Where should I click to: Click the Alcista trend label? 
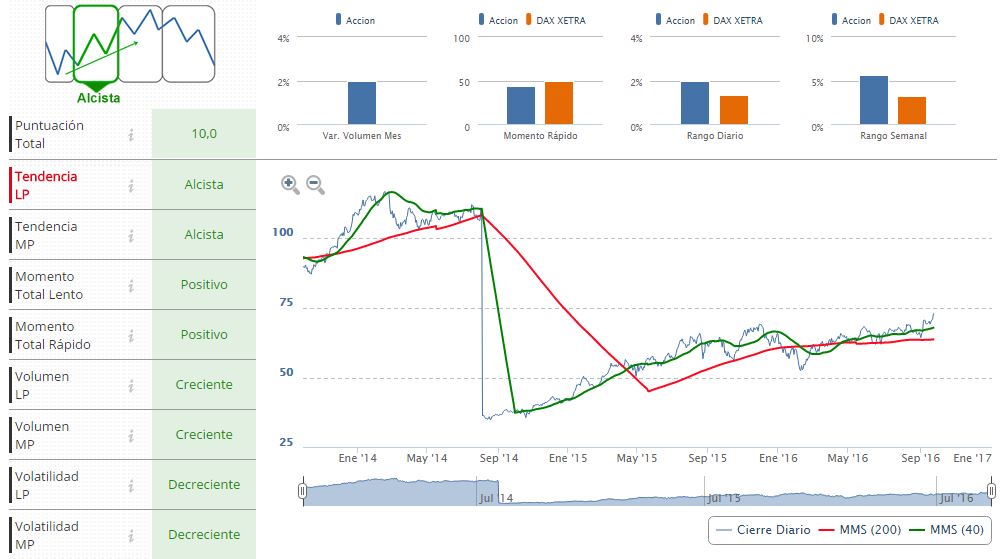98,98
